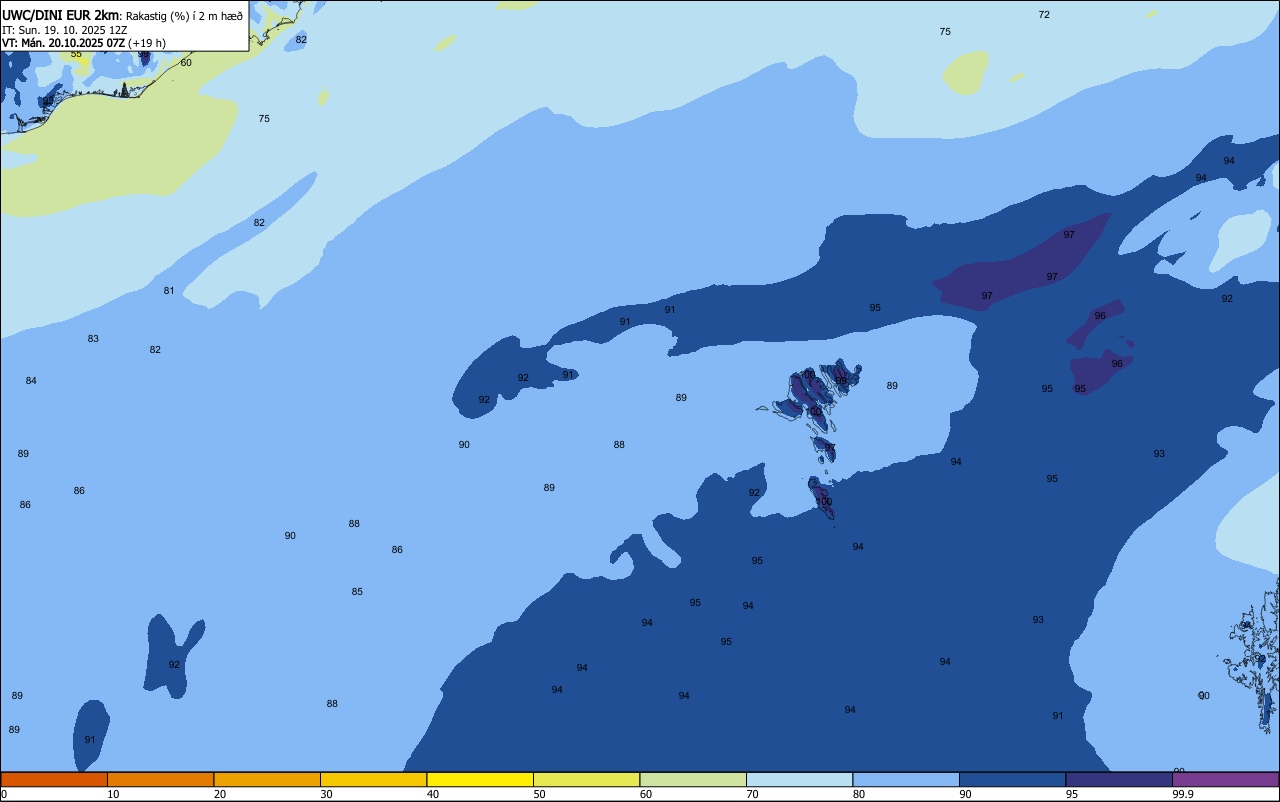Click the "72" humidity value on the map
Image resolution: width=1280 pixels, height=802 pixels.
(x=1044, y=15)
